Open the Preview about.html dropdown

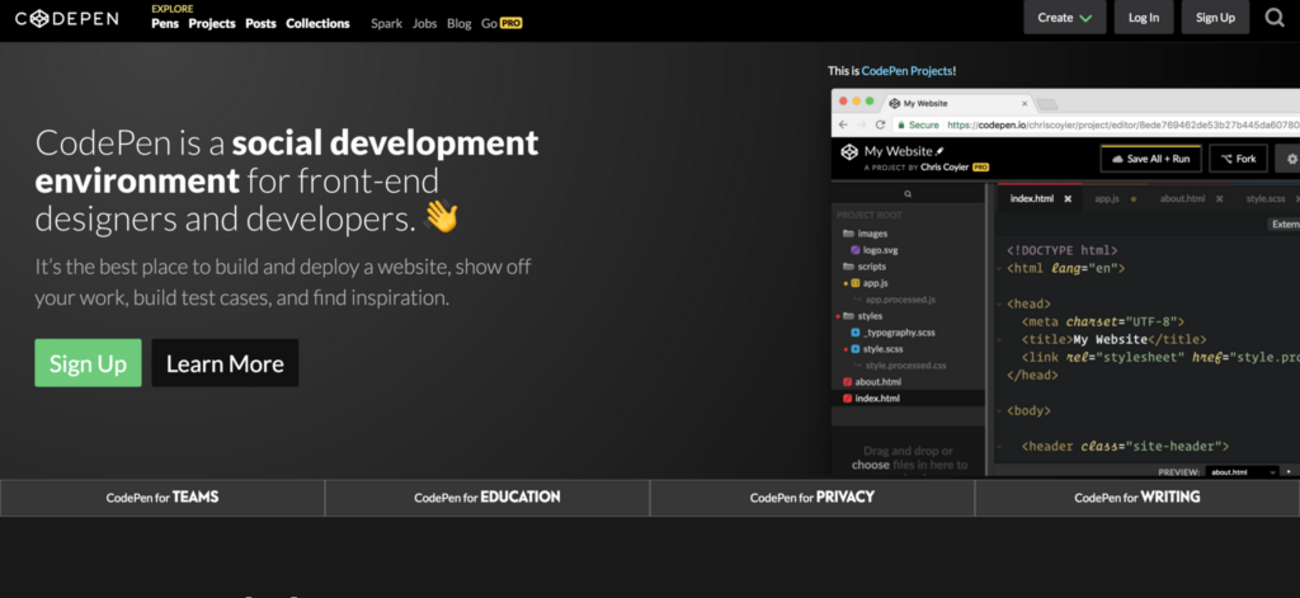point(1242,472)
